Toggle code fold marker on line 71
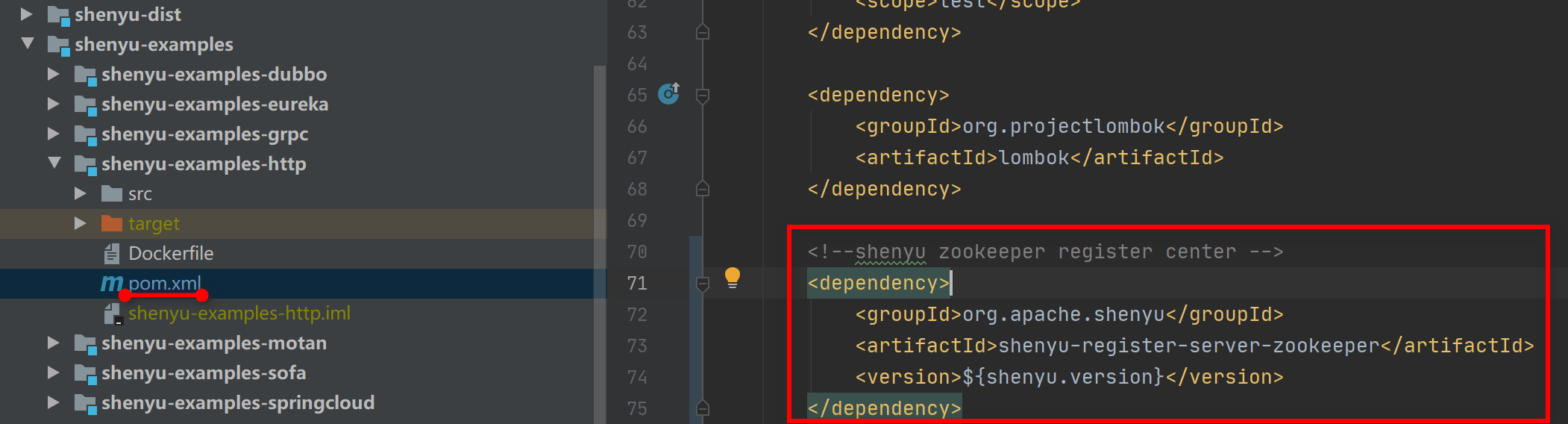This screenshot has width=1568, height=424. click(x=702, y=284)
